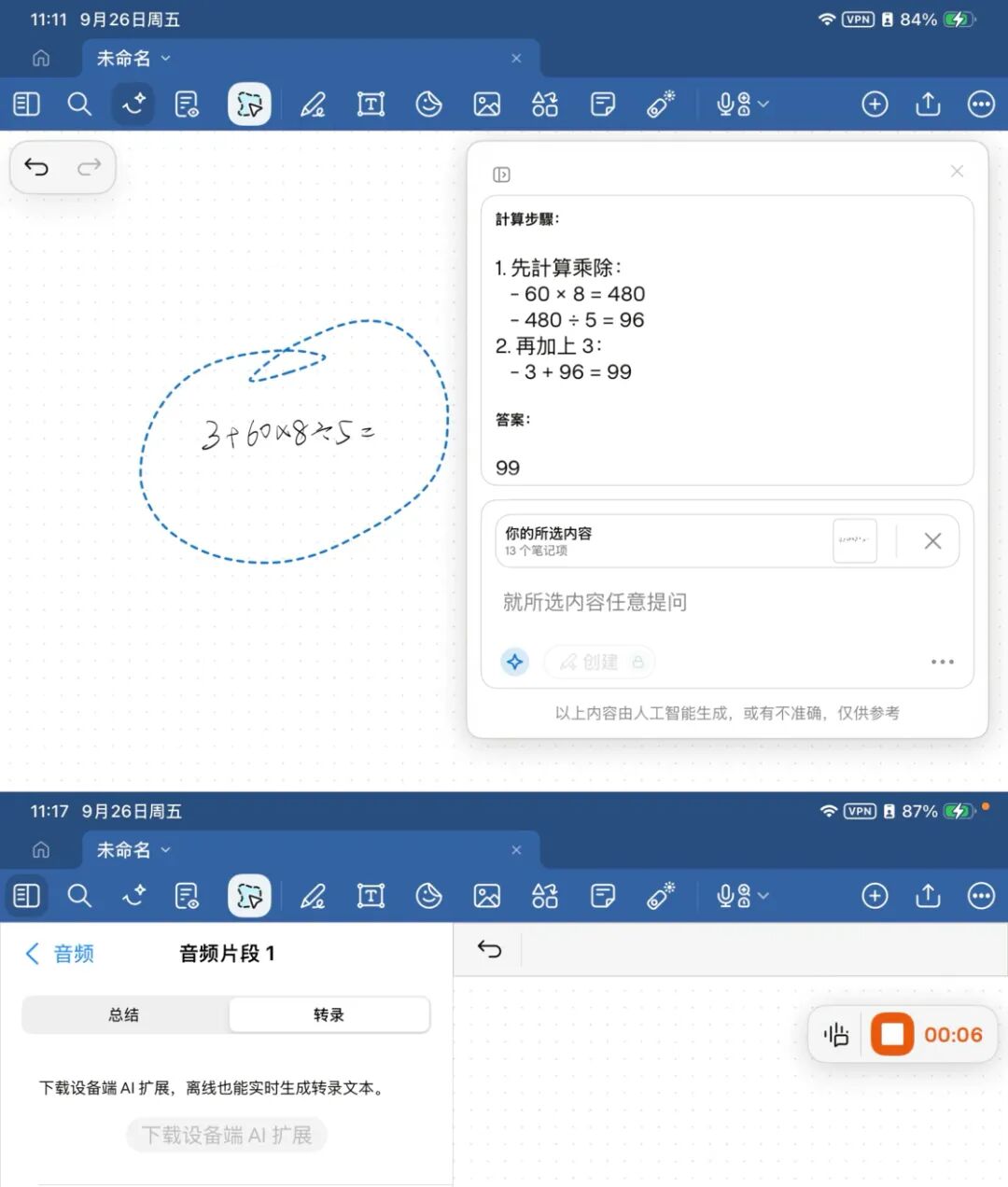Open search in the 11:17 toolbar
Image resolution: width=1008 pixels, height=1187 pixels.
(x=79, y=896)
